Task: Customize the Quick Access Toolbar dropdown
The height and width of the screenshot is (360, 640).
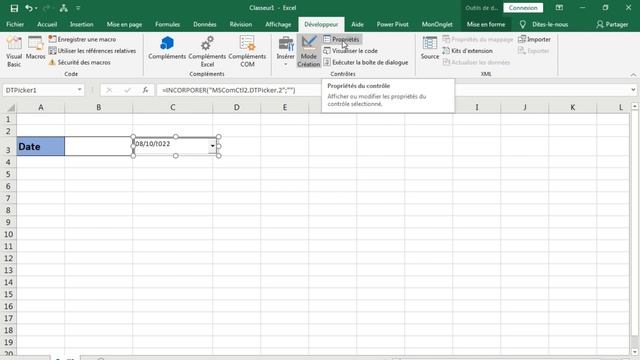Action: click(x=78, y=8)
